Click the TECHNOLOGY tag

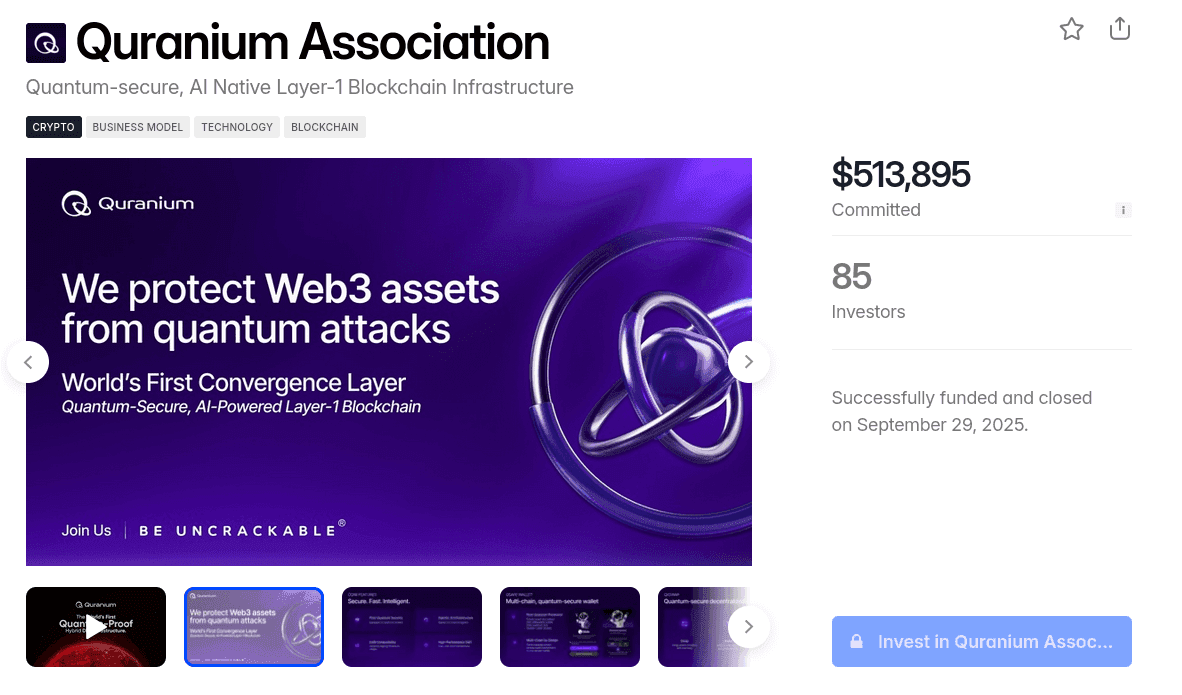(236, 127)
